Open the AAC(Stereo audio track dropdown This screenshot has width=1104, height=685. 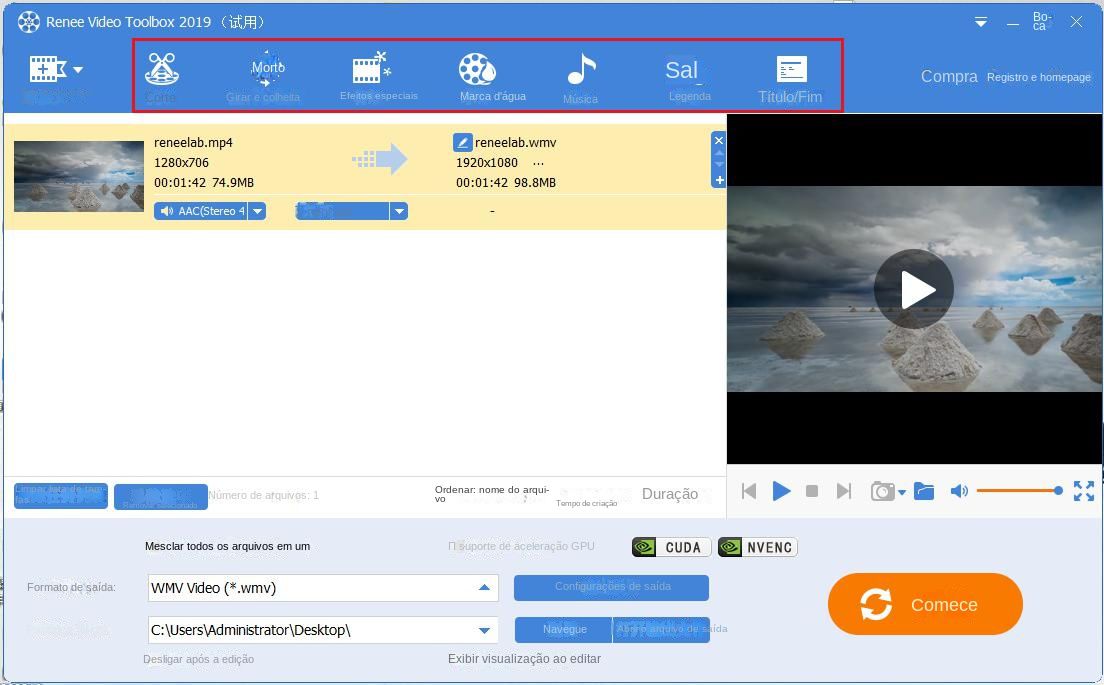[x=257, y=211]
